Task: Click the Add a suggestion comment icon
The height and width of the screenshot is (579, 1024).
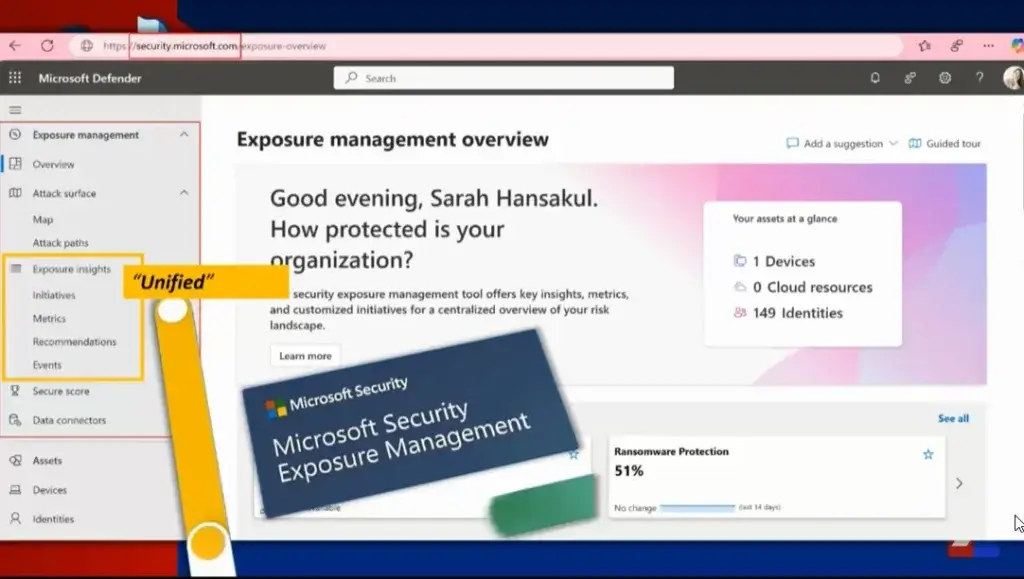Action: (792, 143)
